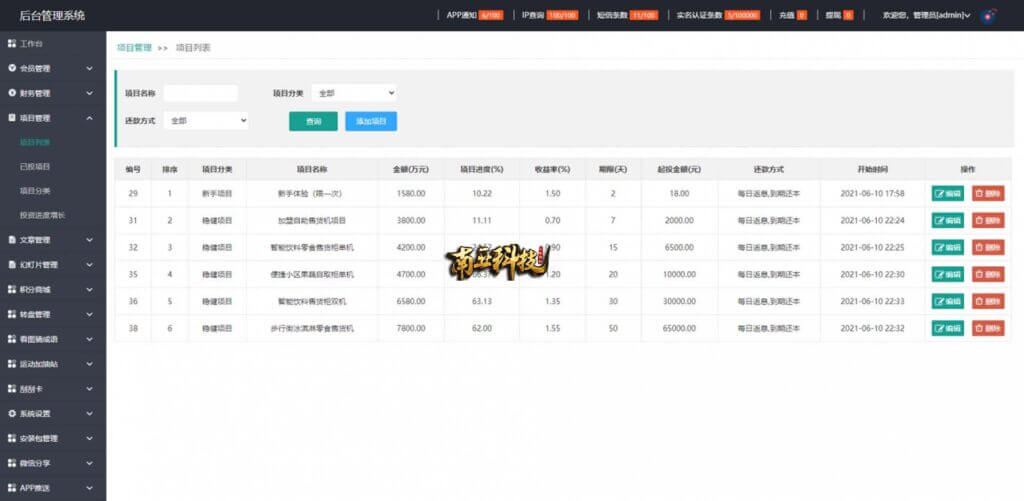
Task: Open the 项目分类 category dropdown
Action: pos(353,93)
